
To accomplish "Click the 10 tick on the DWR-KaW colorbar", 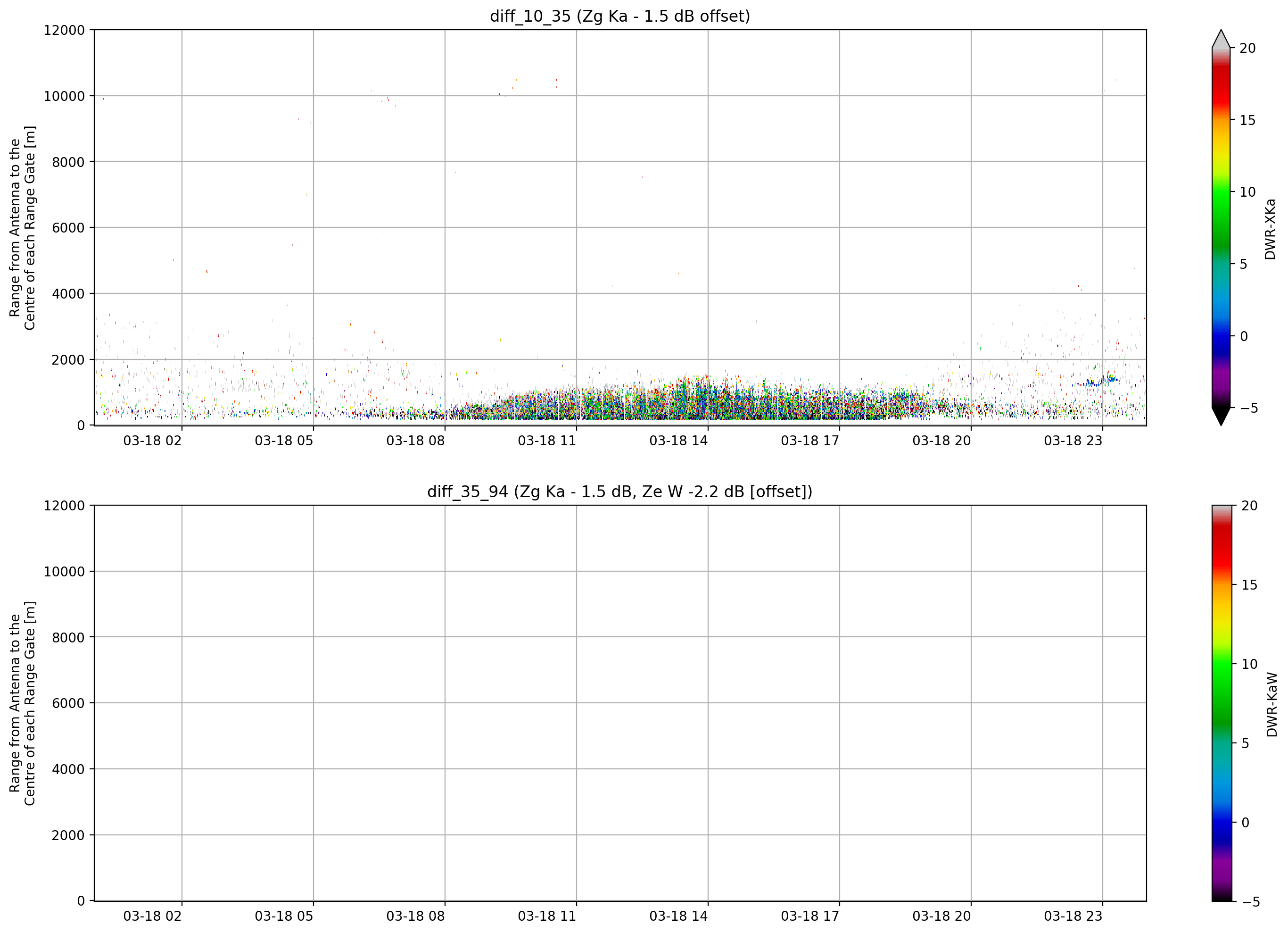I will pos(1249,664).
